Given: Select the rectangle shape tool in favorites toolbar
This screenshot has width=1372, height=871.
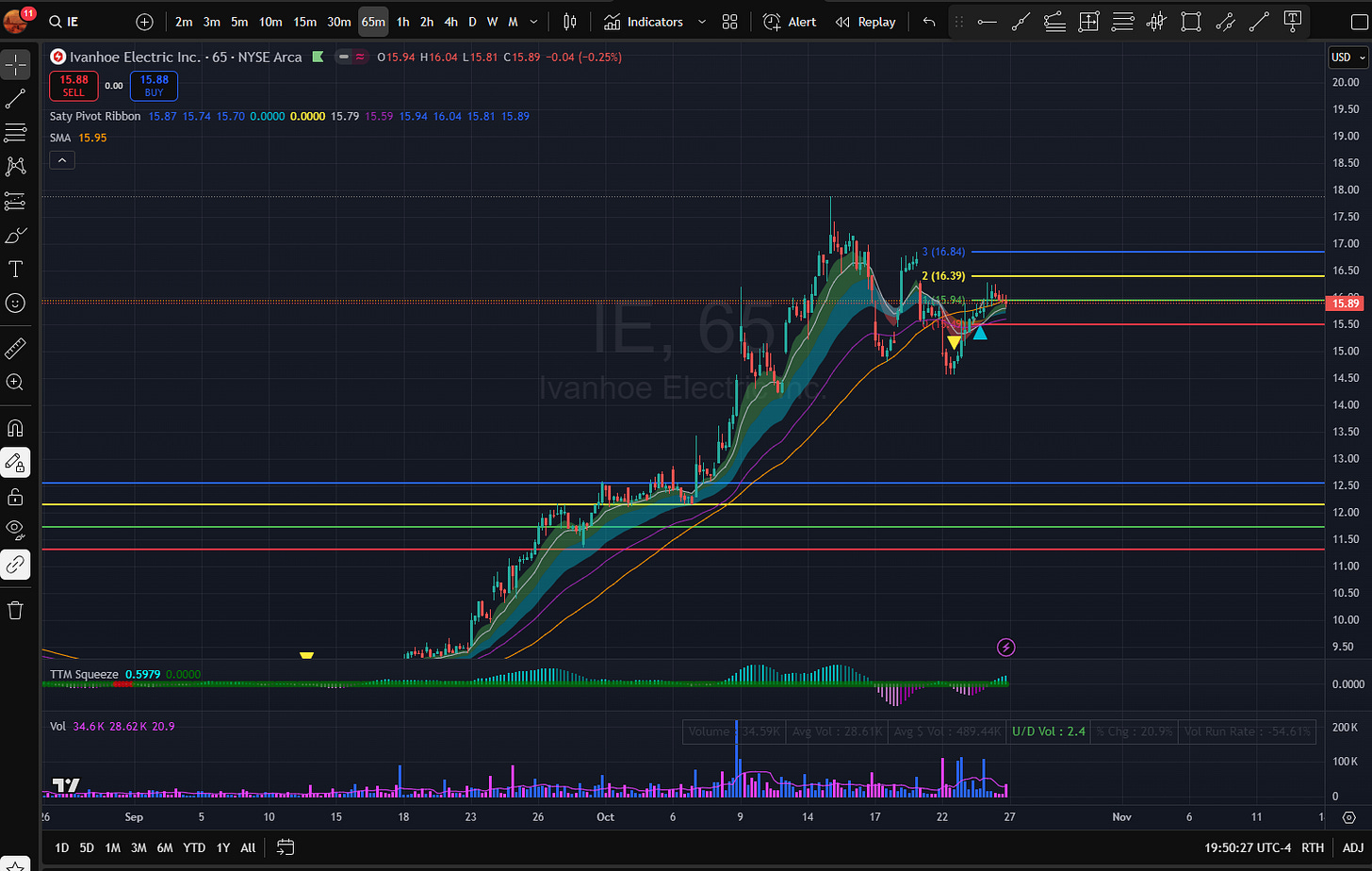Looking at the screenshot, I should click(x=1191, y=22).
